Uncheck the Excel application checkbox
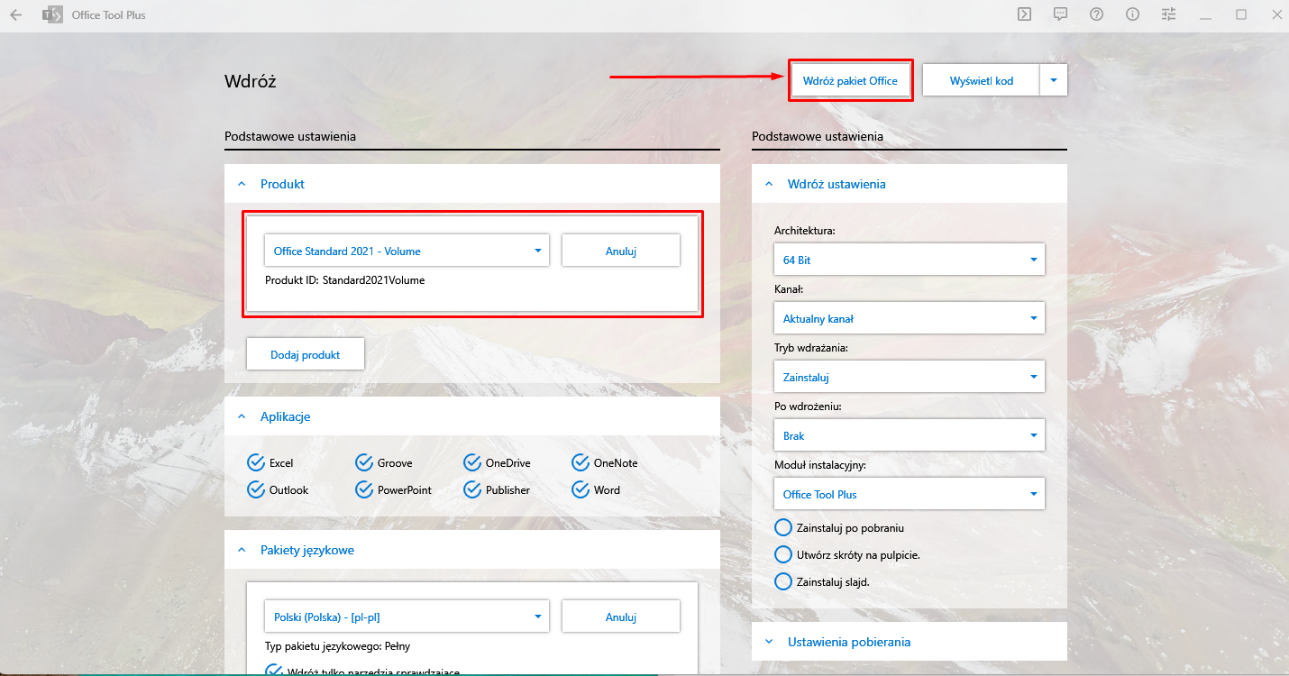The height and width of the screenshot is (676, 1289). pyautogui.click(x=255, y=463)
